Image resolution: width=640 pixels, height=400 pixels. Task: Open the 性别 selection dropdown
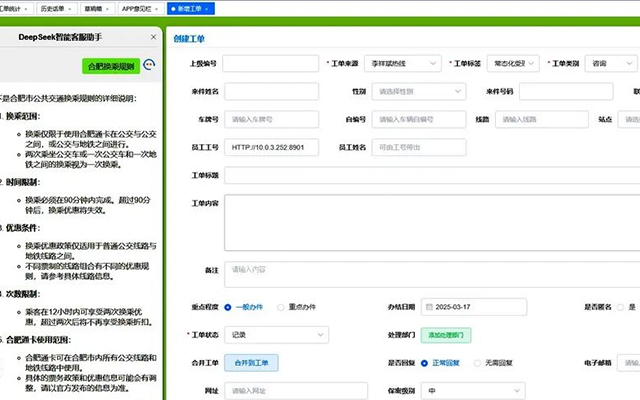tap(408, 91)
